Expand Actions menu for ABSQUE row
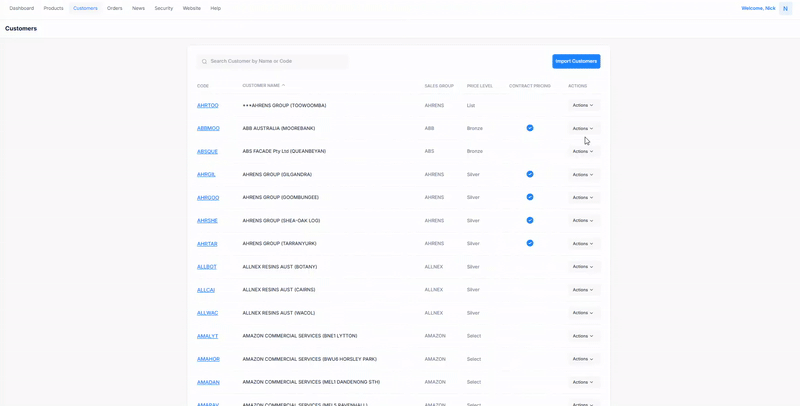This screenshot has height=406, width=800. pos(583,152)
